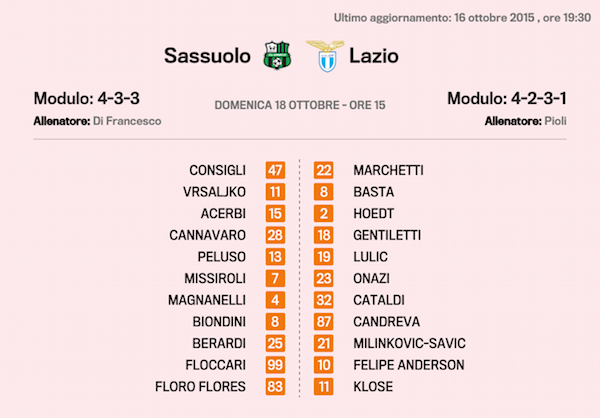Click Klose's number 11 badge
This screenshot has width=600, height=418.
tap(324, 386)
